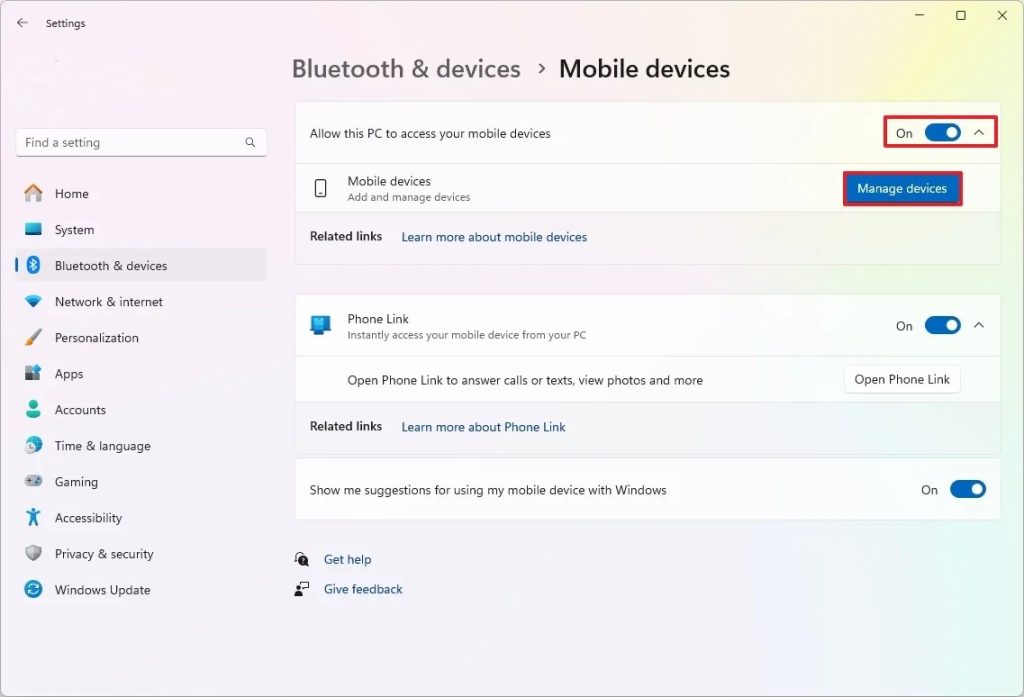1024x697 pixels.
Task: Click the Accessibility figure icon
Action: [x=33, y=518]
